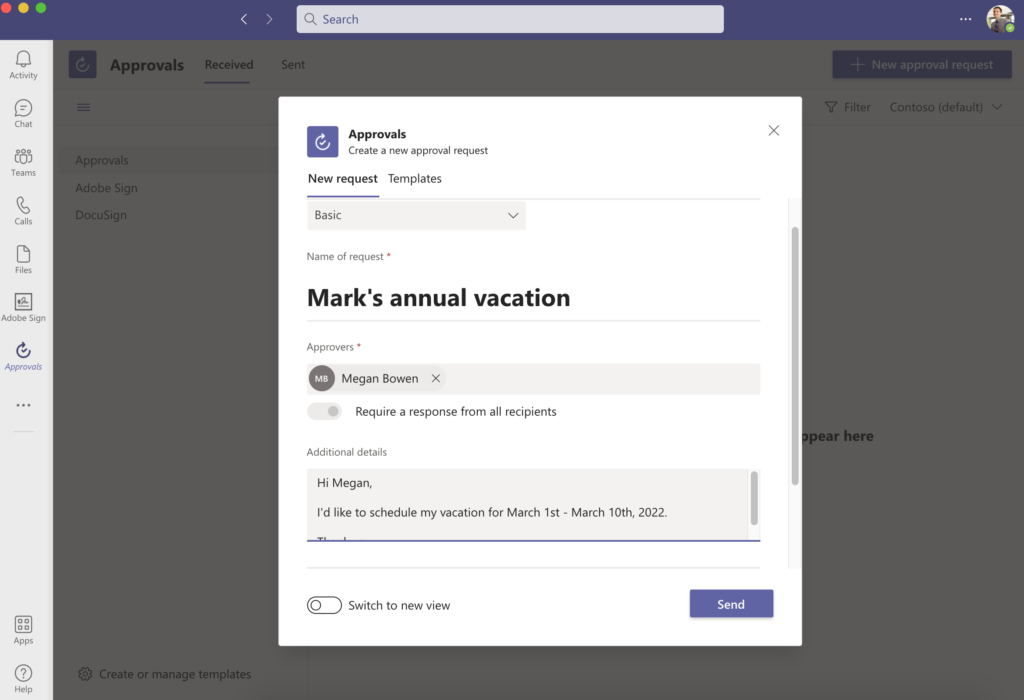Open settings and more ellipsis menu
Screen dimensions: 1024x700
coord(965,19)
